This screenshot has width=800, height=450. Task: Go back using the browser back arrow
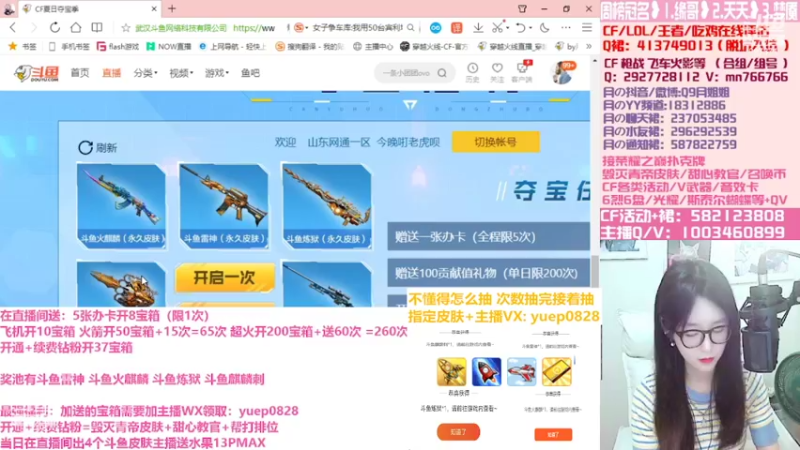tap(13, 28)
